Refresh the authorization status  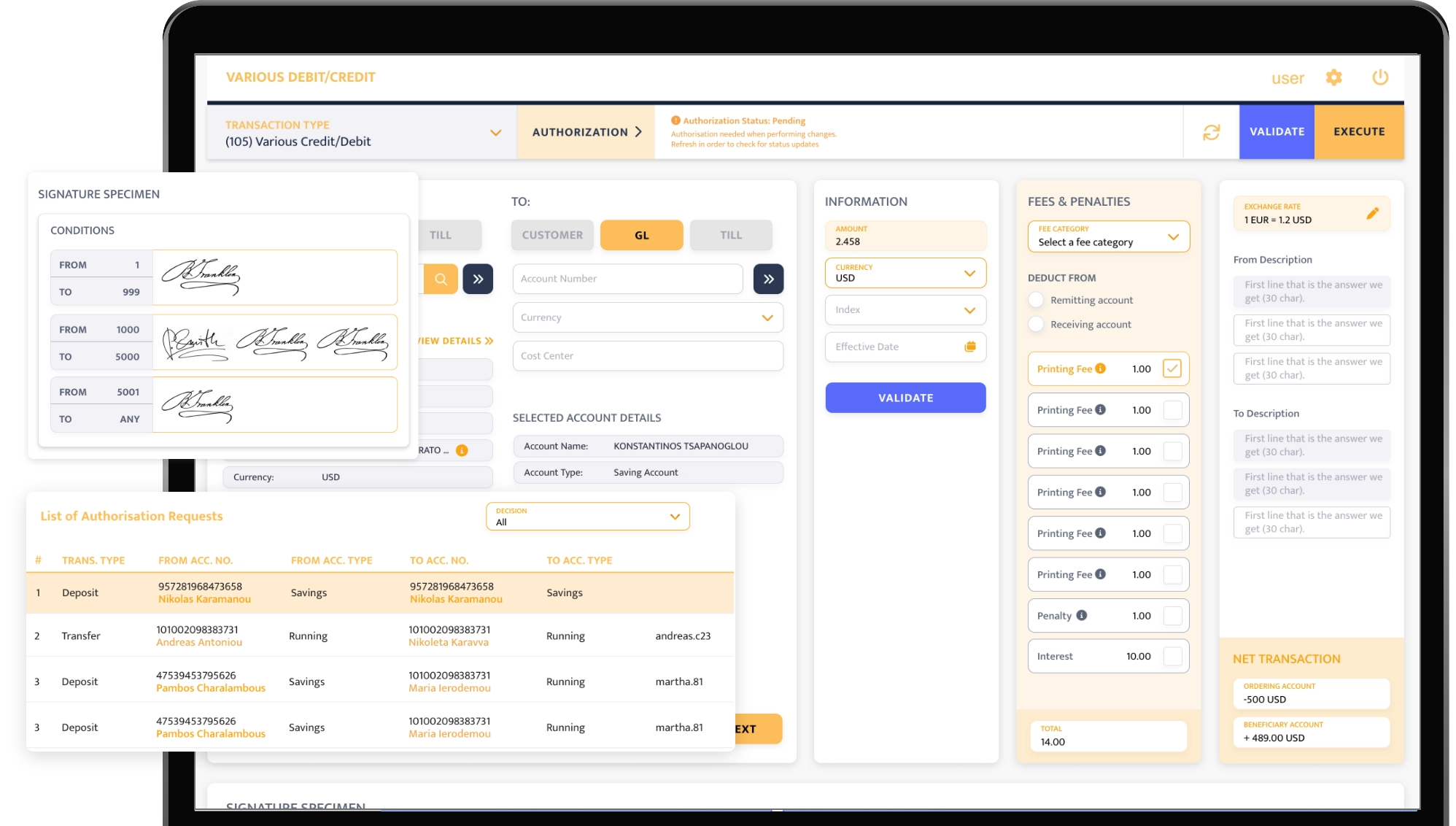pyautogui.click(x=1211, y=132)
